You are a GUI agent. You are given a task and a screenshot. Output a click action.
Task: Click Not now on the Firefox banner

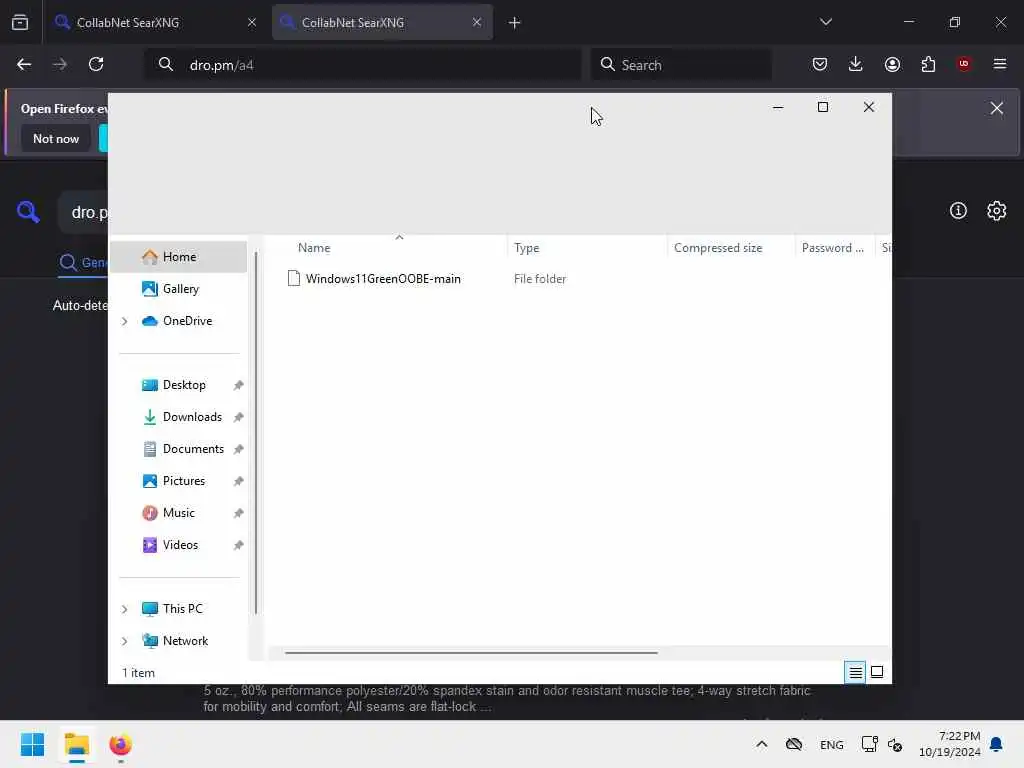pos(56,138)
